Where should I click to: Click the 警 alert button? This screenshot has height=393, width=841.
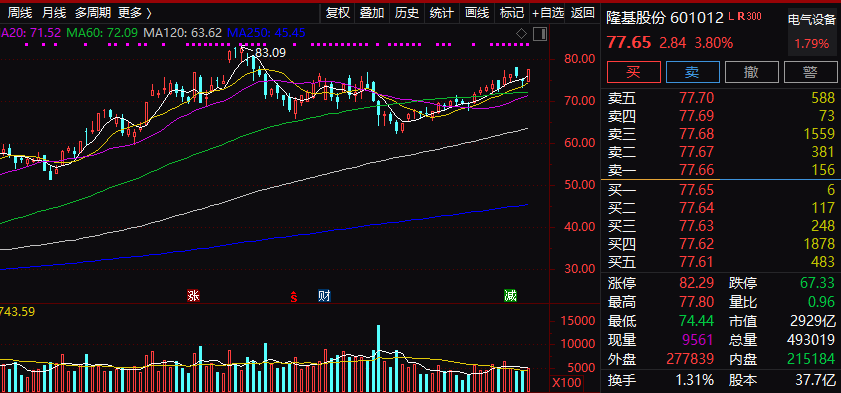810,72
